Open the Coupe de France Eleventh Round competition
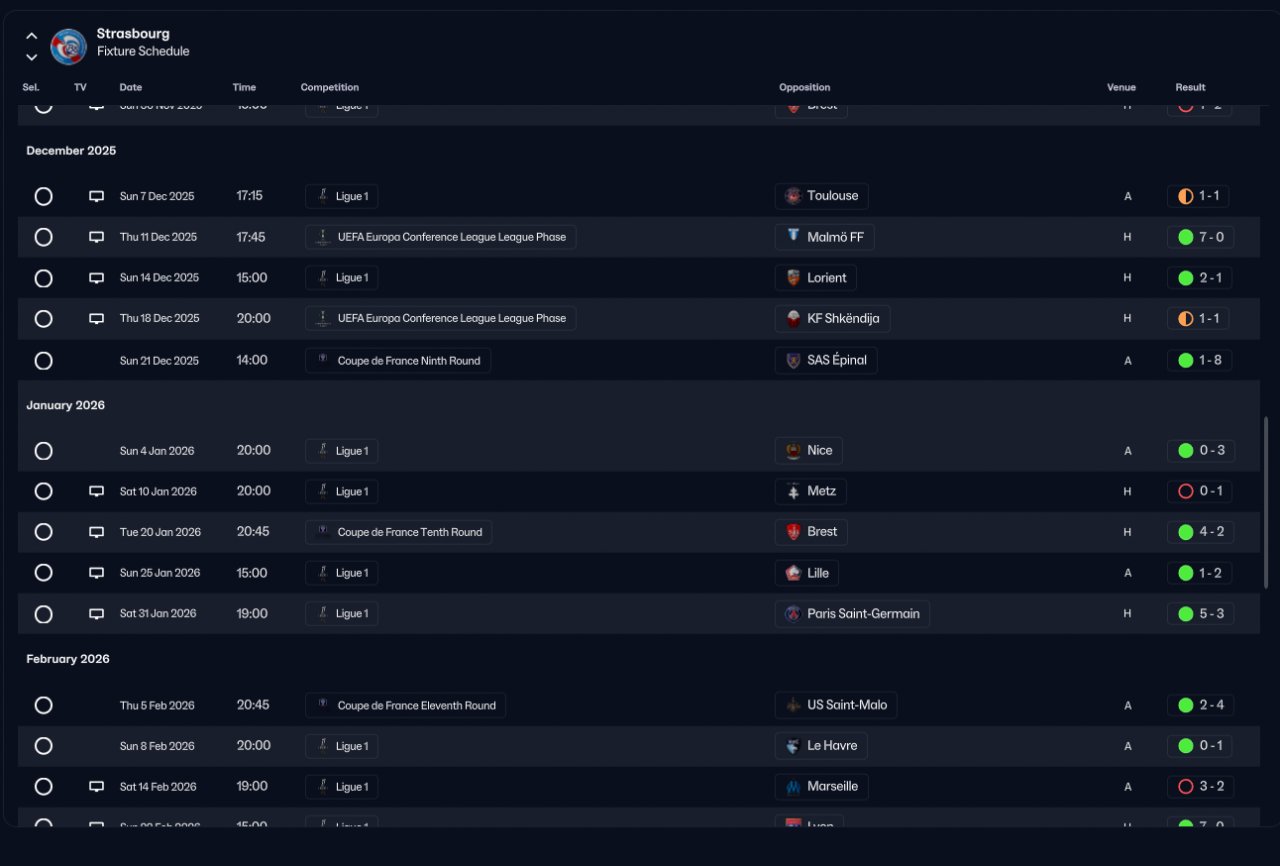This screenshot has height=866, width=1280. 405,705
